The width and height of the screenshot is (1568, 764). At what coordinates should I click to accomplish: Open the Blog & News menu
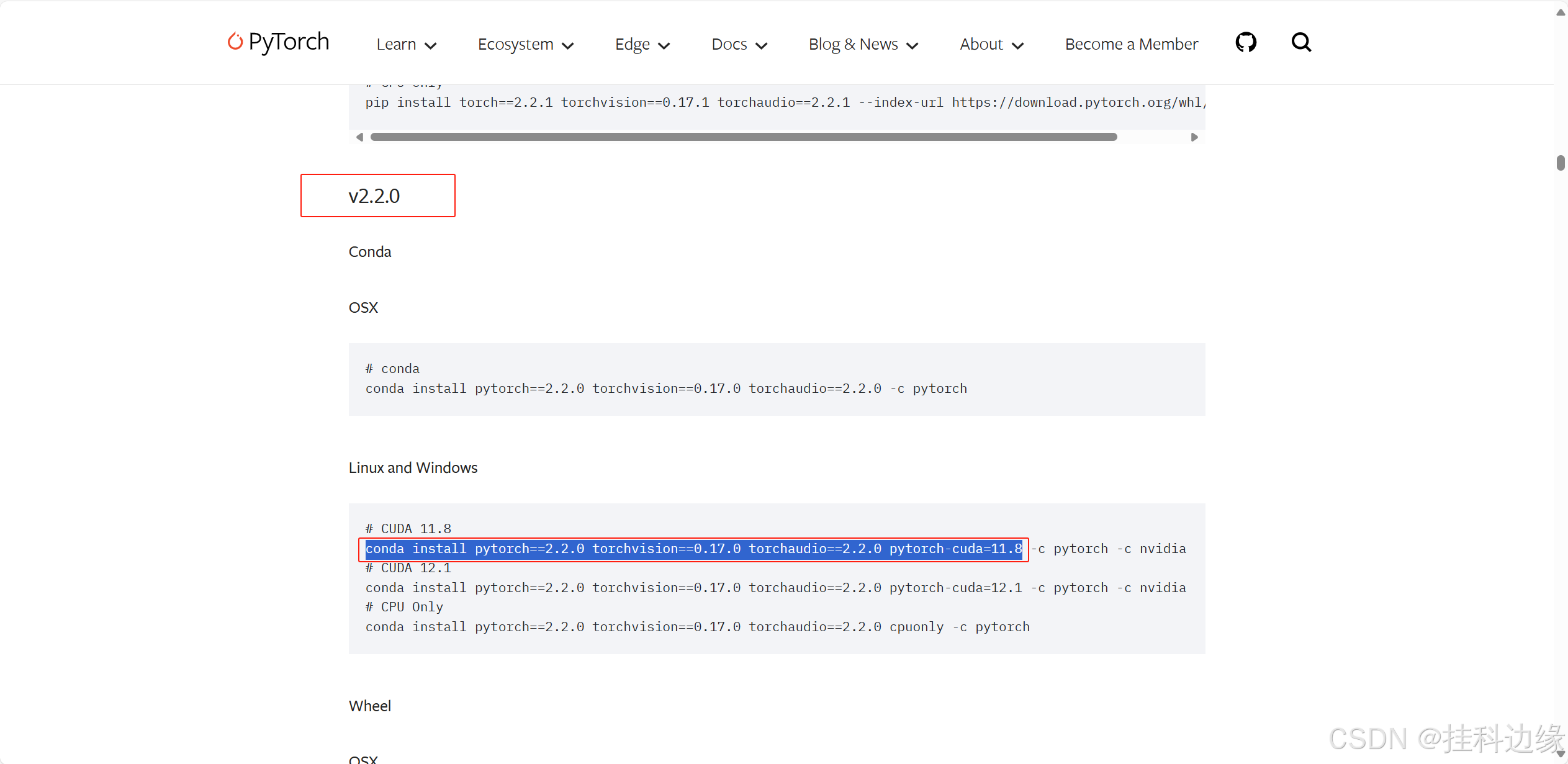[863, 45]
